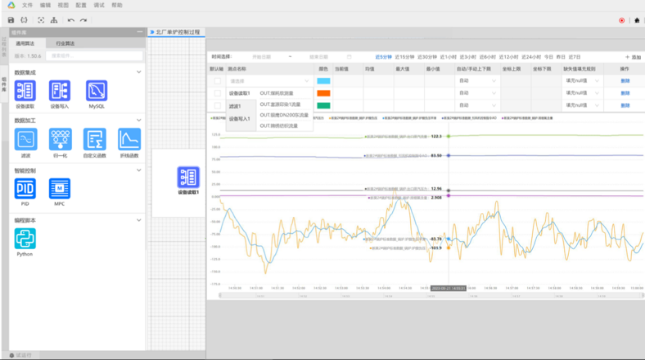Screen dimensions: 646x360
Task: Collapse the 数据集成 section chevron
Action: point(139,72)
